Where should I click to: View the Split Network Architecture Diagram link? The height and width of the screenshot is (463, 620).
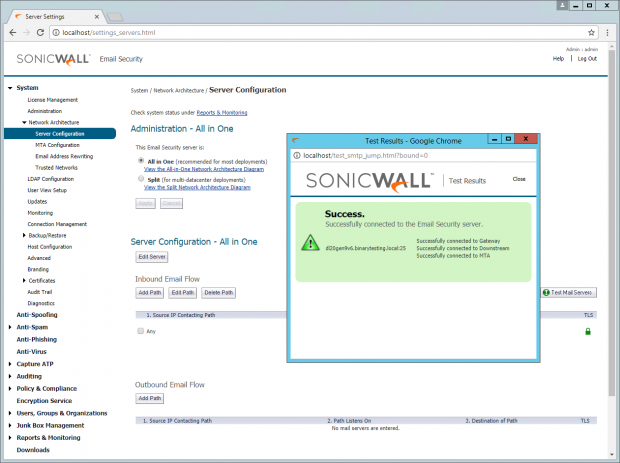point(197,187)
